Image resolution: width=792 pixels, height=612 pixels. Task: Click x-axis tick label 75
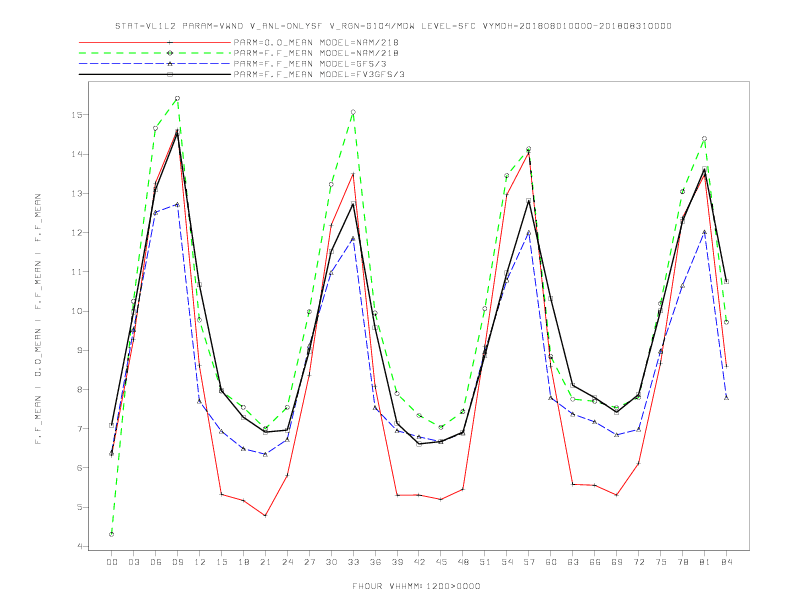(x=661, y=562)
